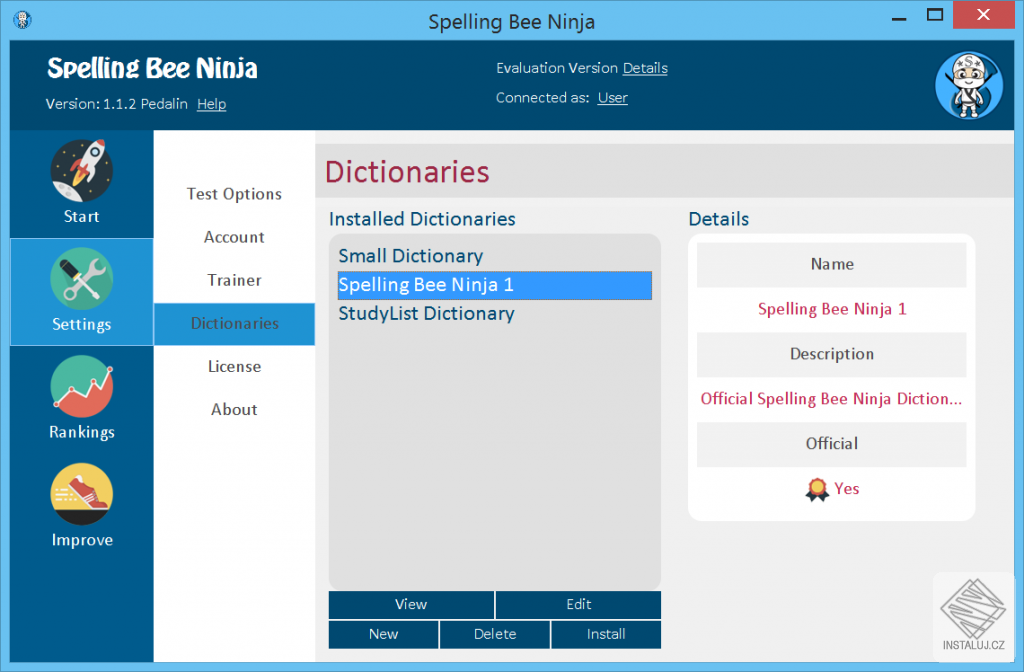Click the User connection link
This screenshot has height=672, width=1024.
(612, 98)
